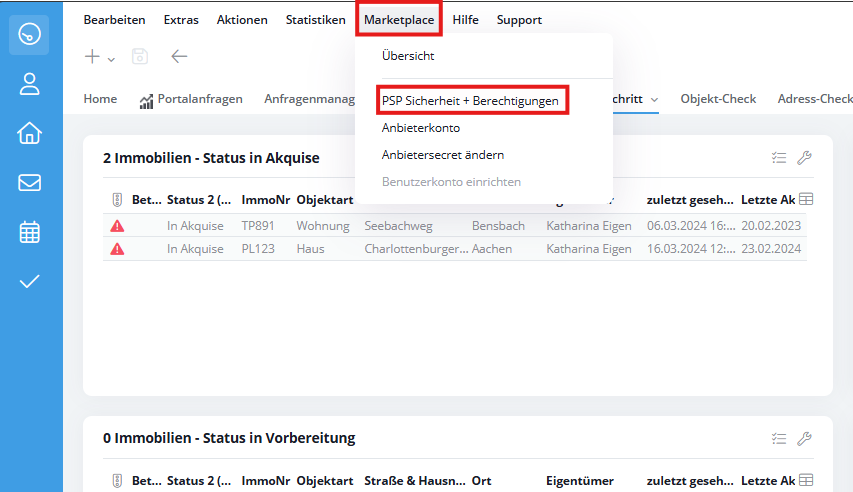Image resolution: width=853 pixels, height=492 pixels.
Task: Open the calendar icon in the sidebar
Action: (30, 232)
